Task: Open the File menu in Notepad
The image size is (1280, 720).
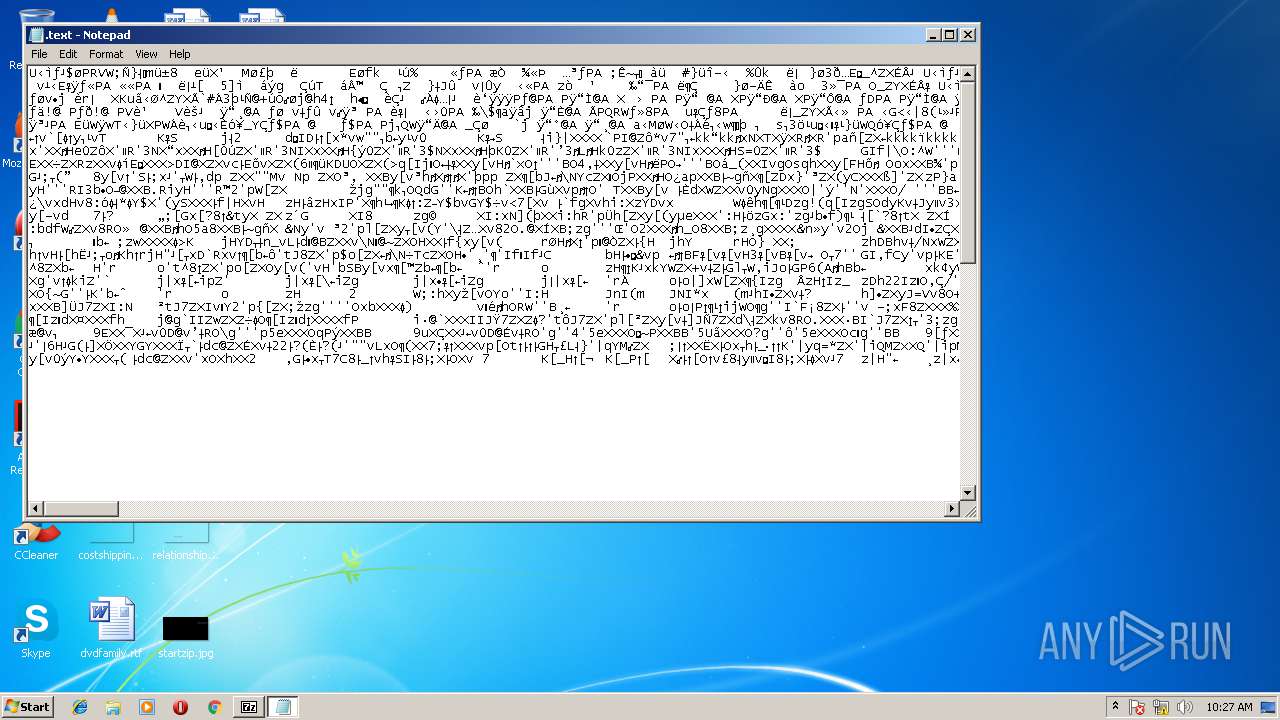Action: 39,54
